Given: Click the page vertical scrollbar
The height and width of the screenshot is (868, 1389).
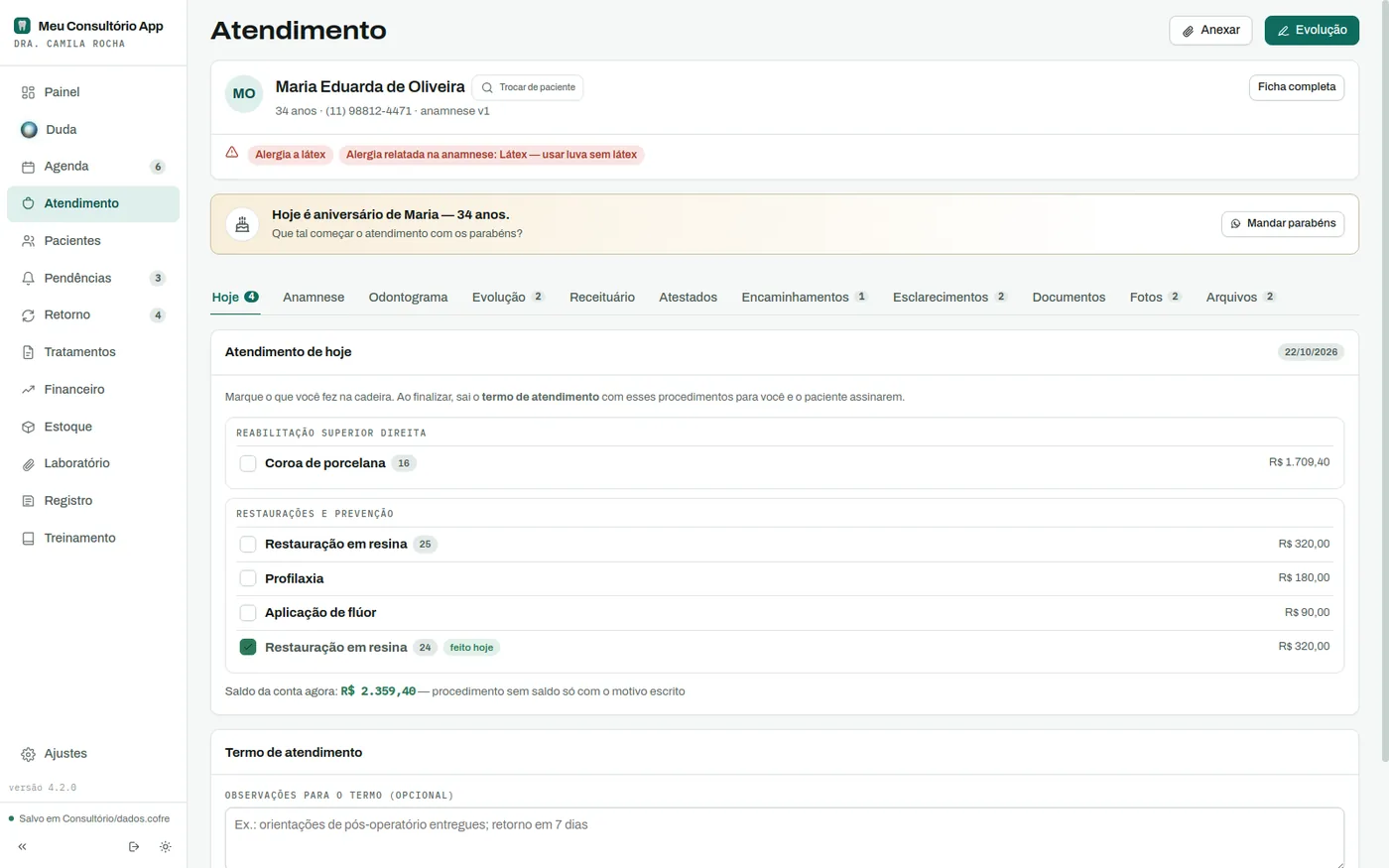Looking at the screenshot, I should point(1385,381).
